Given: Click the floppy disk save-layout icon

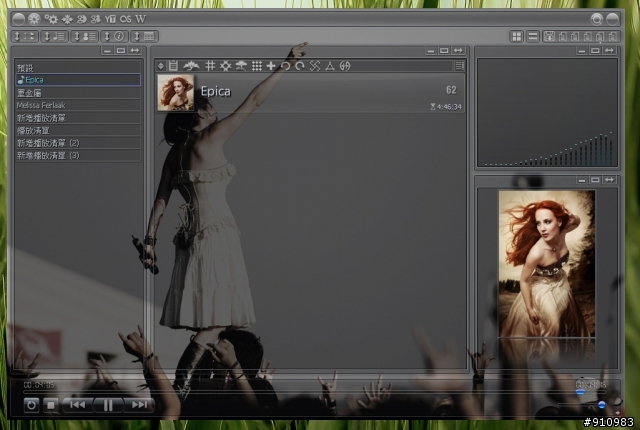Looking at the screenshot, I should 549,37.
